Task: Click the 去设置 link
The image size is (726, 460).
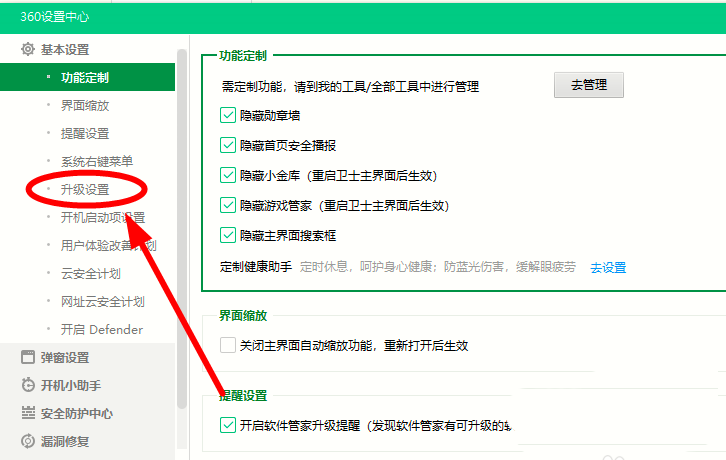Action: pos(607,267)
